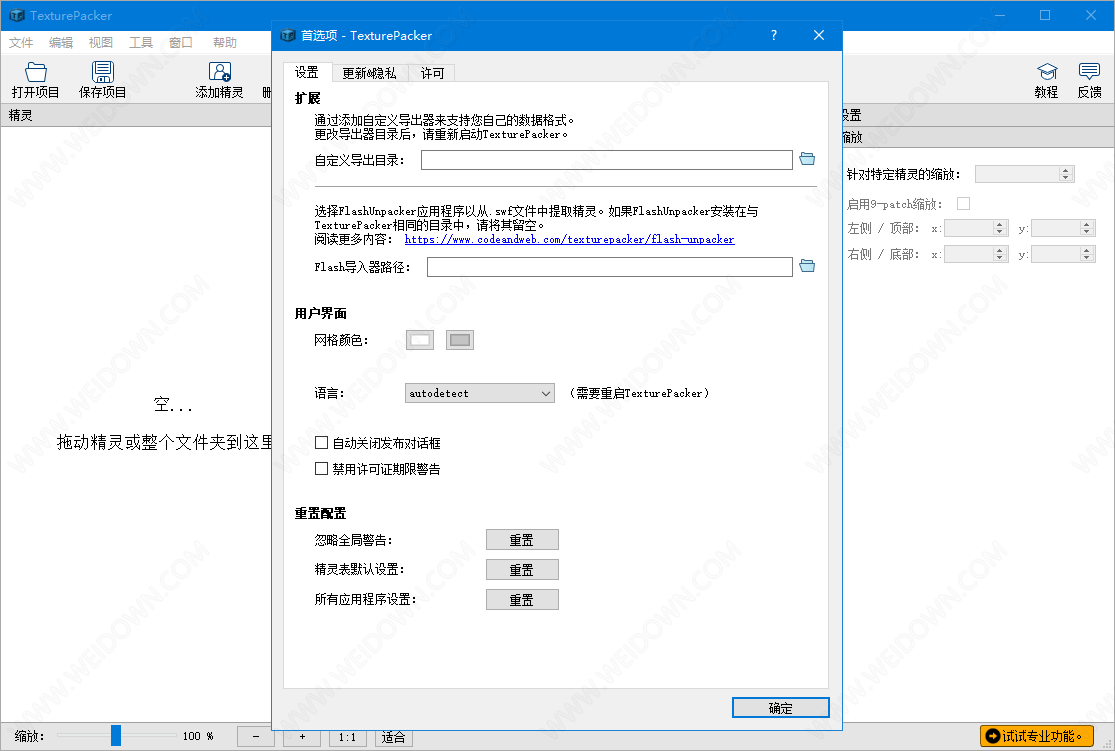This screenshot has width=1115, height=751.
Task: Open the 语言 autodetect dropdown
Action: click(x=479, y=393)
